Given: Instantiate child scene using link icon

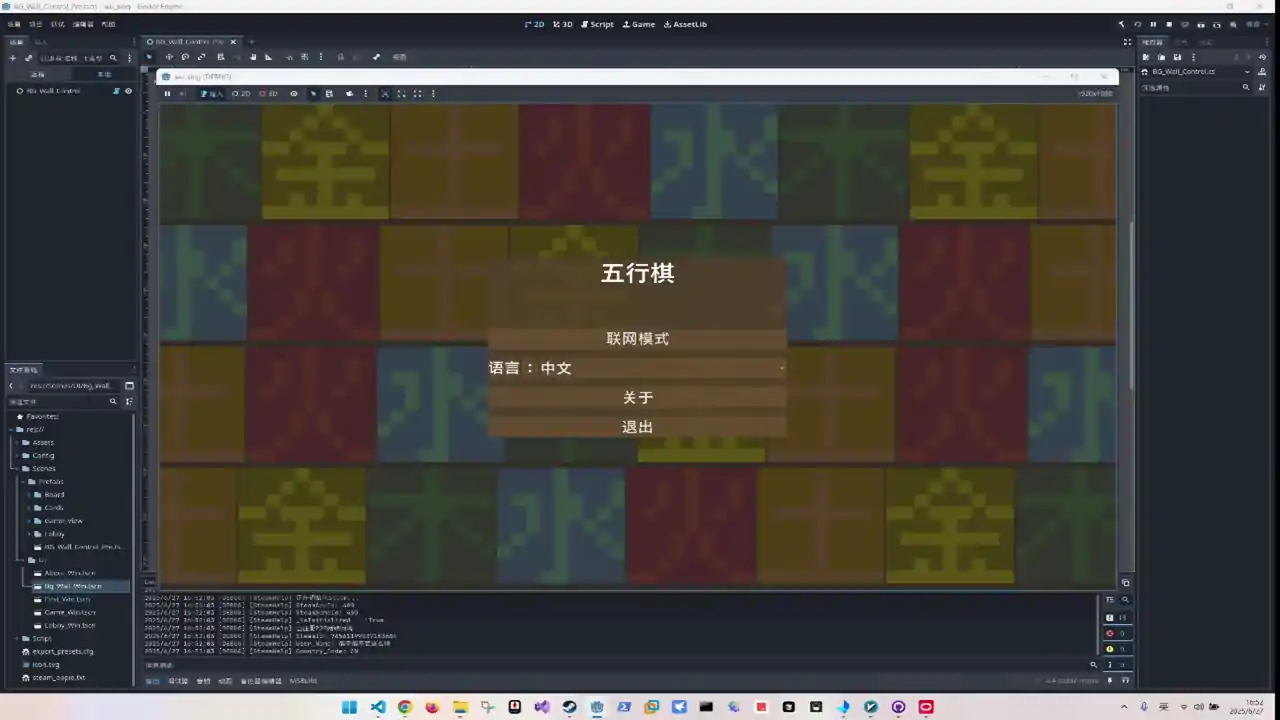Looking at the screenshot, I should pos(27,58).
